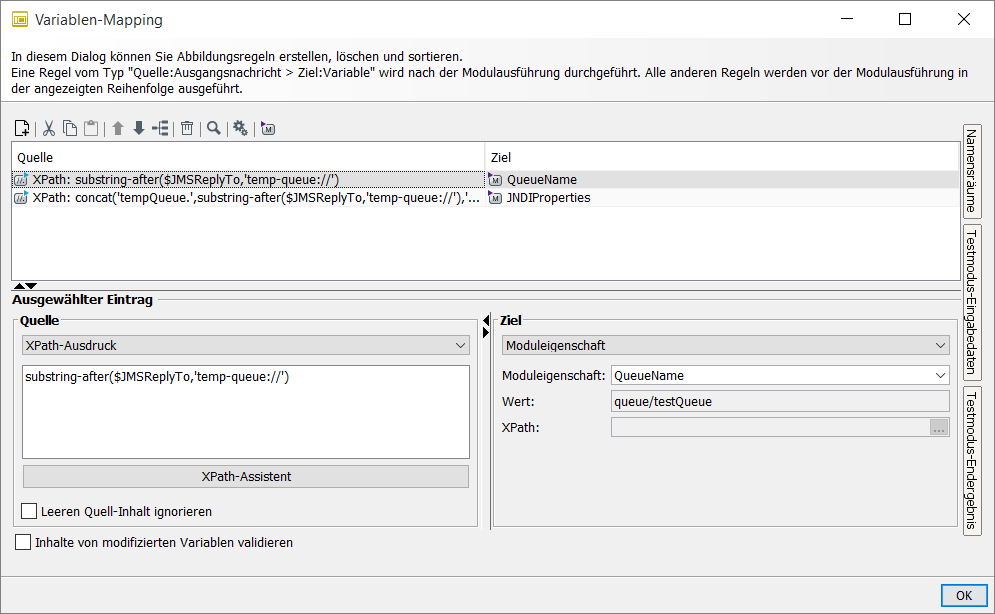Viewport: 995px width, 614px height.
Task: Move the selected rule down
Action: coord(139,128)
